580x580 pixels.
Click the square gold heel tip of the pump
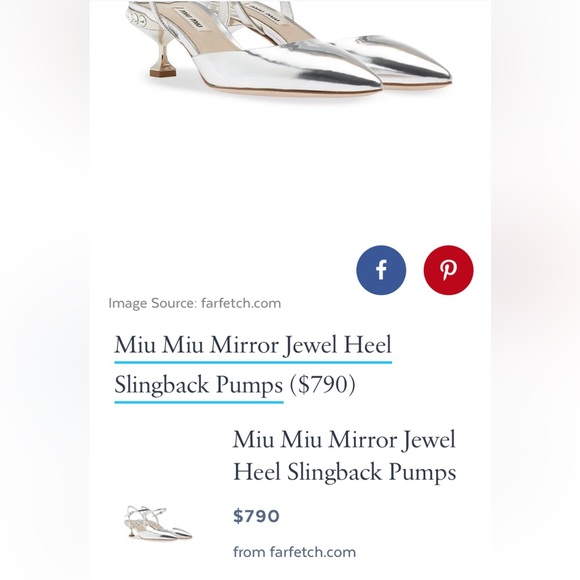160,72
